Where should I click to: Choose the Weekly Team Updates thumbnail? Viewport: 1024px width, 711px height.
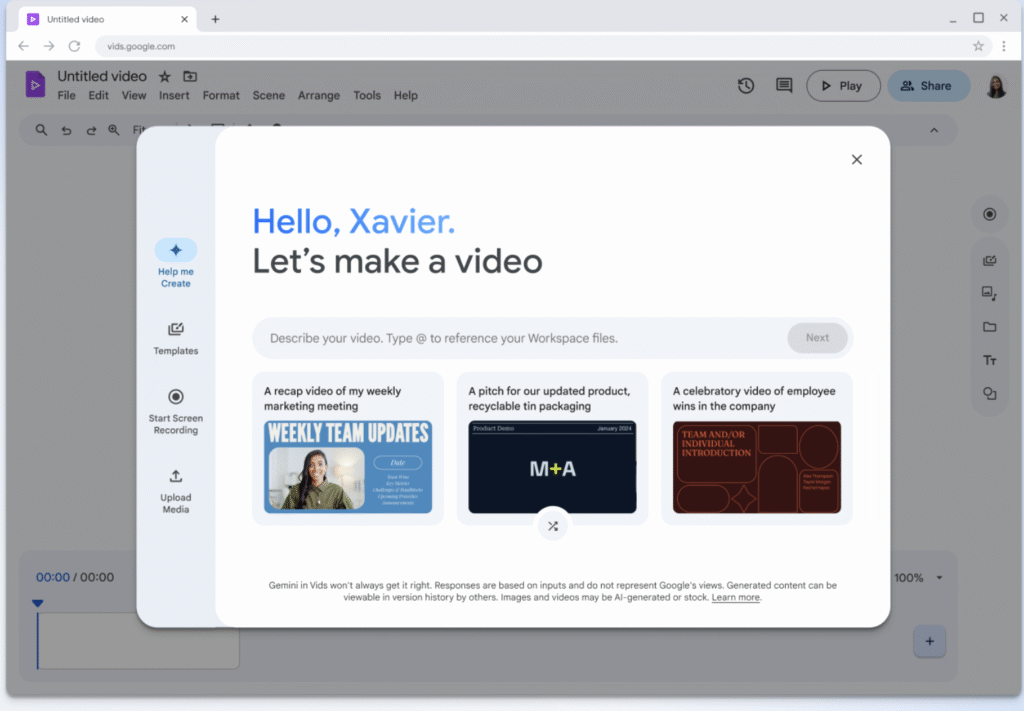pyautogui.click(x=348, y=466)
